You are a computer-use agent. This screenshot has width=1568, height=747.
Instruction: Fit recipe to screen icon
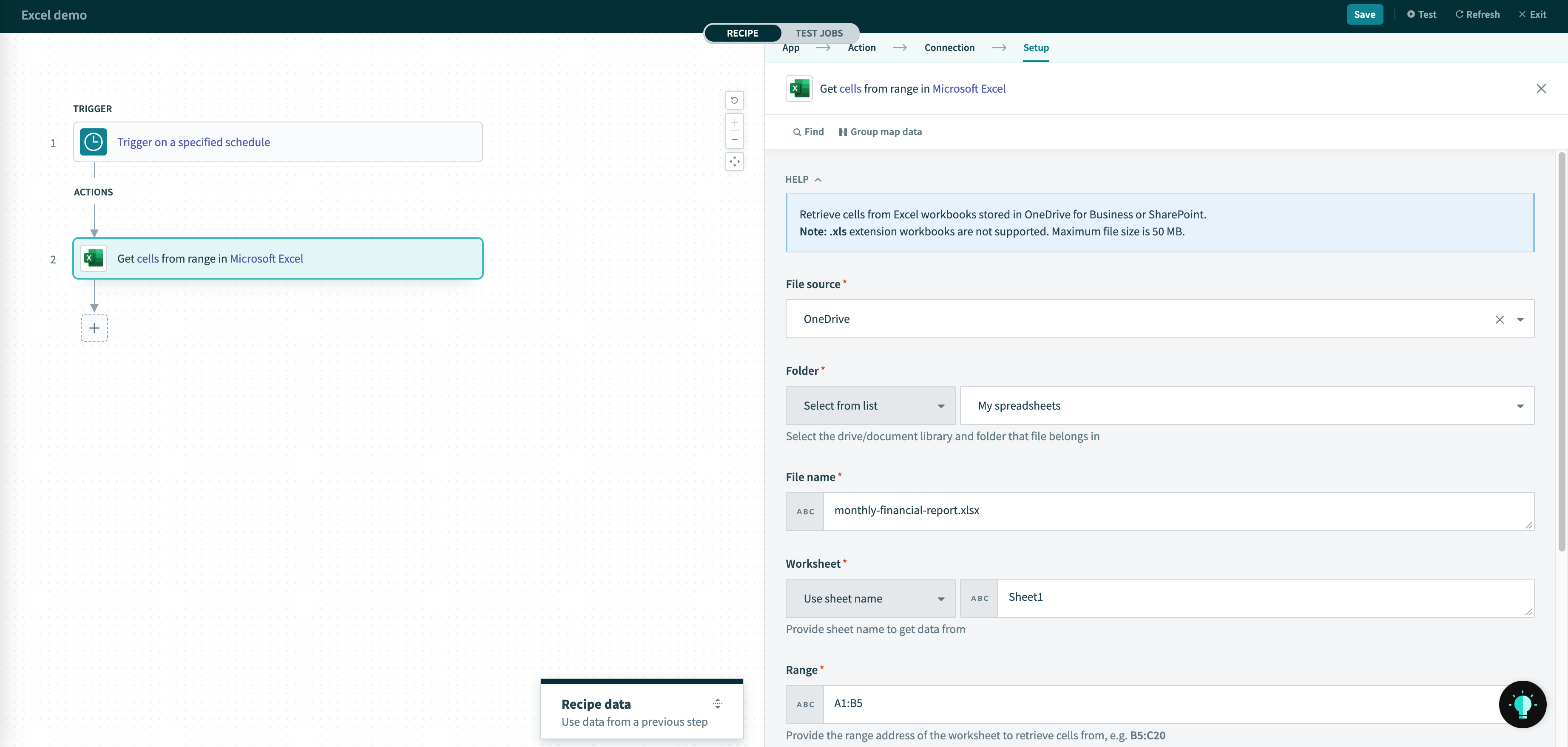coord(734,162)
